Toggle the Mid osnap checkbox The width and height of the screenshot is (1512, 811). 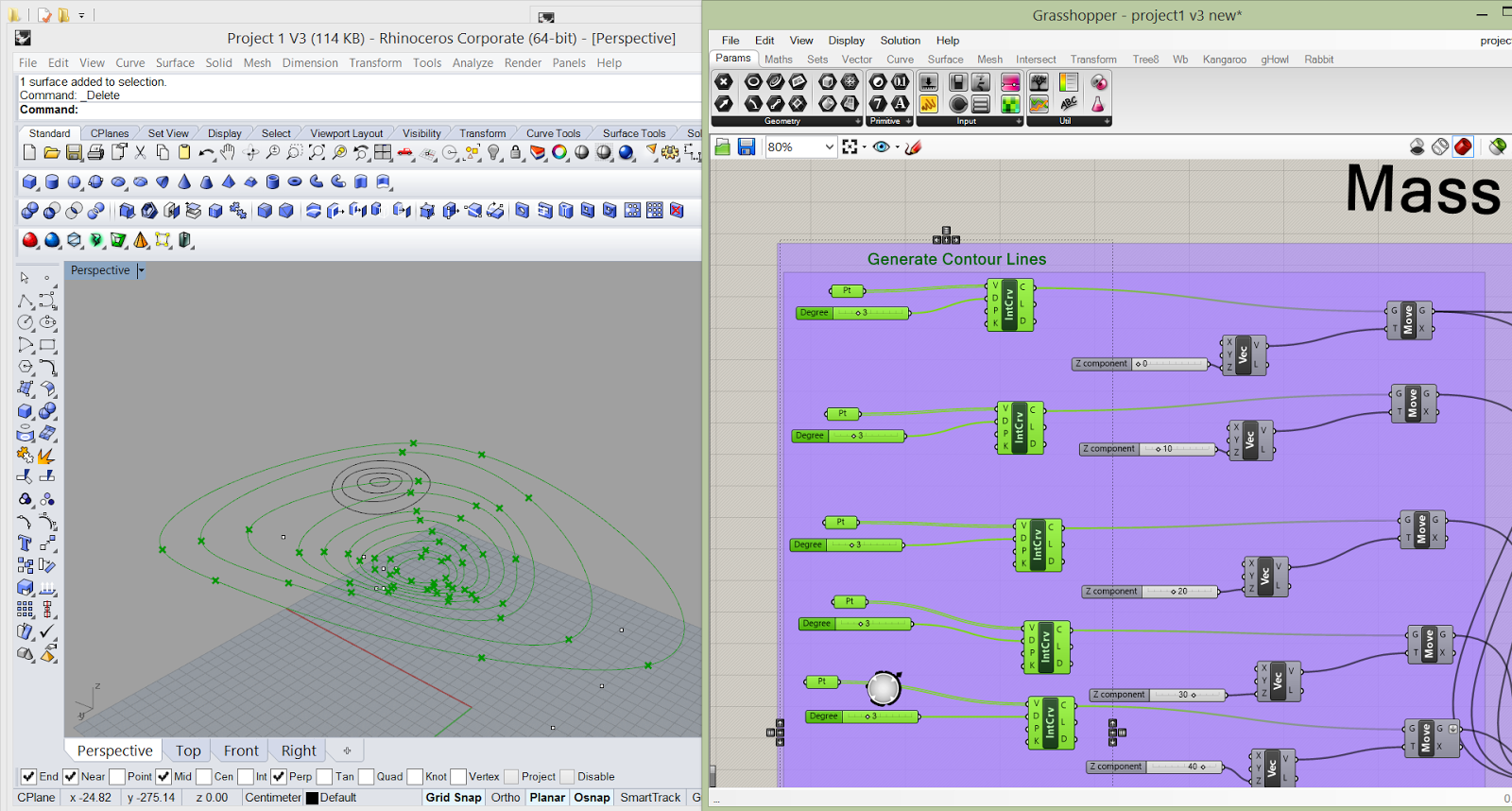coord(163,777)
